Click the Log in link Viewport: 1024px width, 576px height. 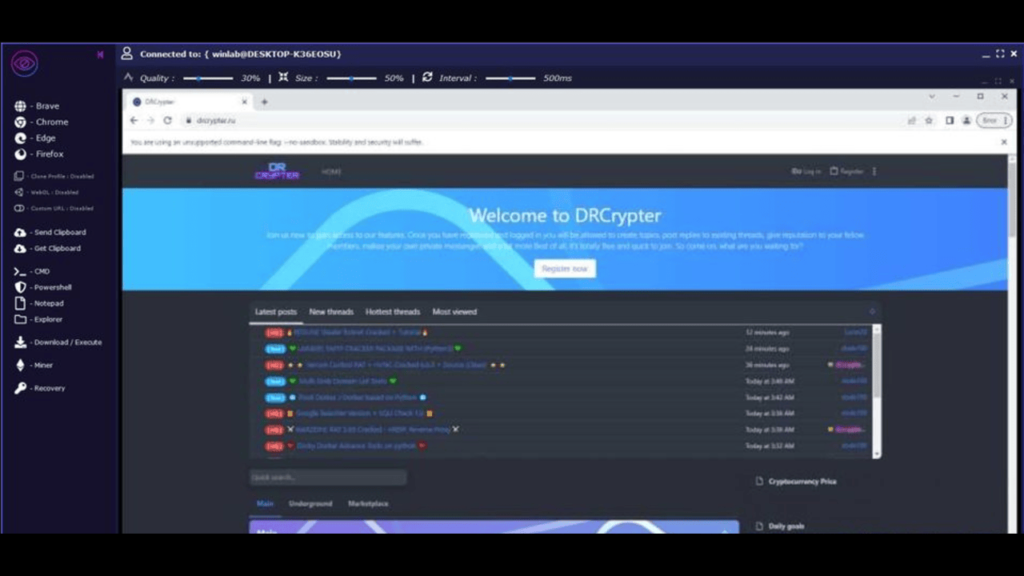807,172
